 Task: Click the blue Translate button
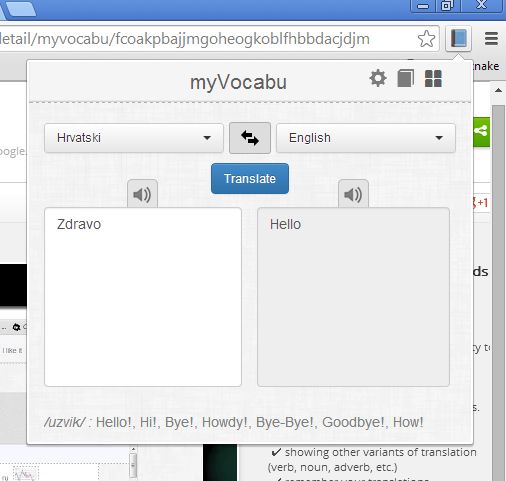tap(250, 179)
